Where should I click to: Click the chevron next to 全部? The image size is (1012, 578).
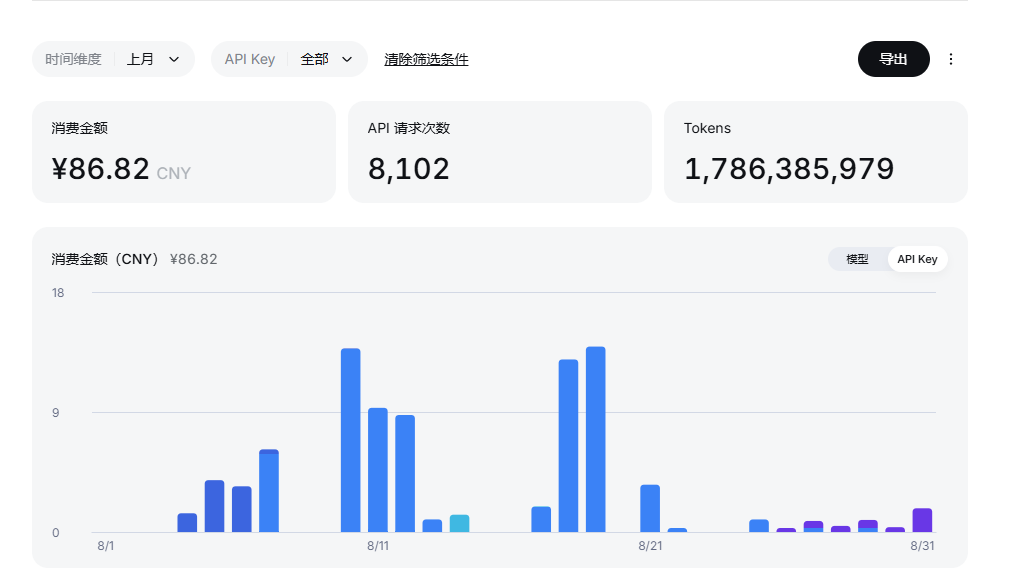(347, 59)
